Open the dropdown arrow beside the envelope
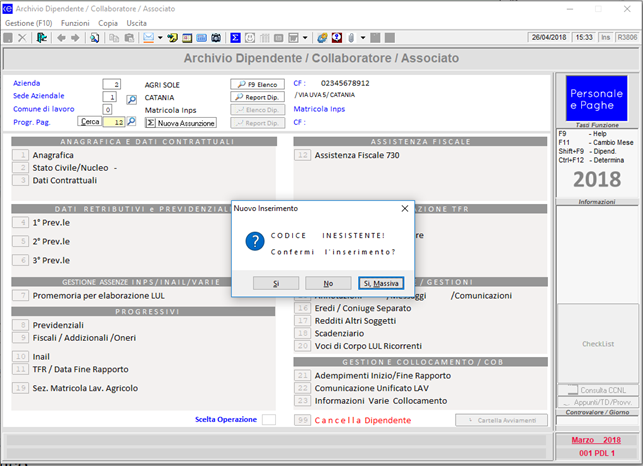This screenshot has height=466, width=643. tap(160, 38)
